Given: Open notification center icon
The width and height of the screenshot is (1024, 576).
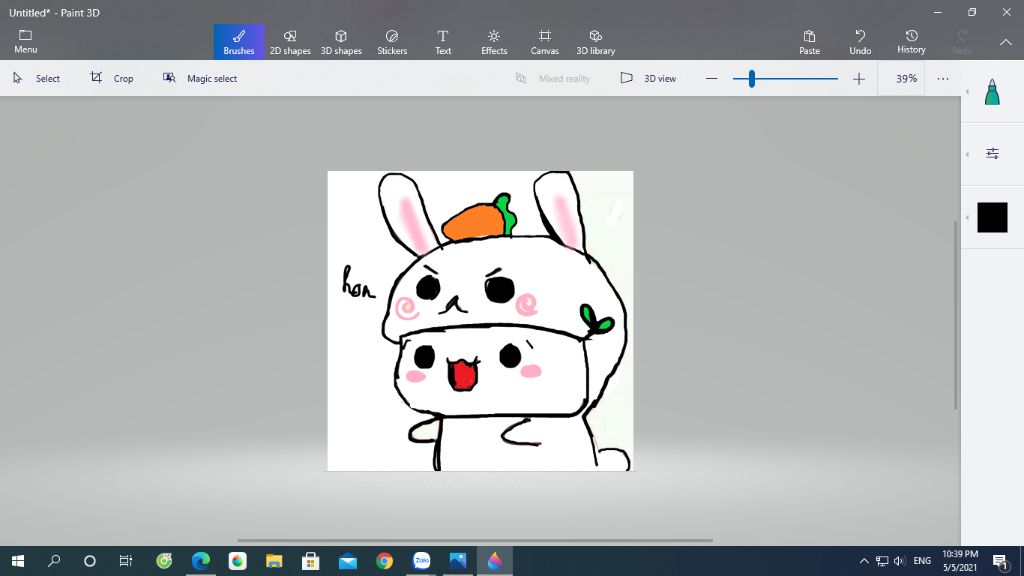Looking at the screenshot, I should (x=1000, y=561).
